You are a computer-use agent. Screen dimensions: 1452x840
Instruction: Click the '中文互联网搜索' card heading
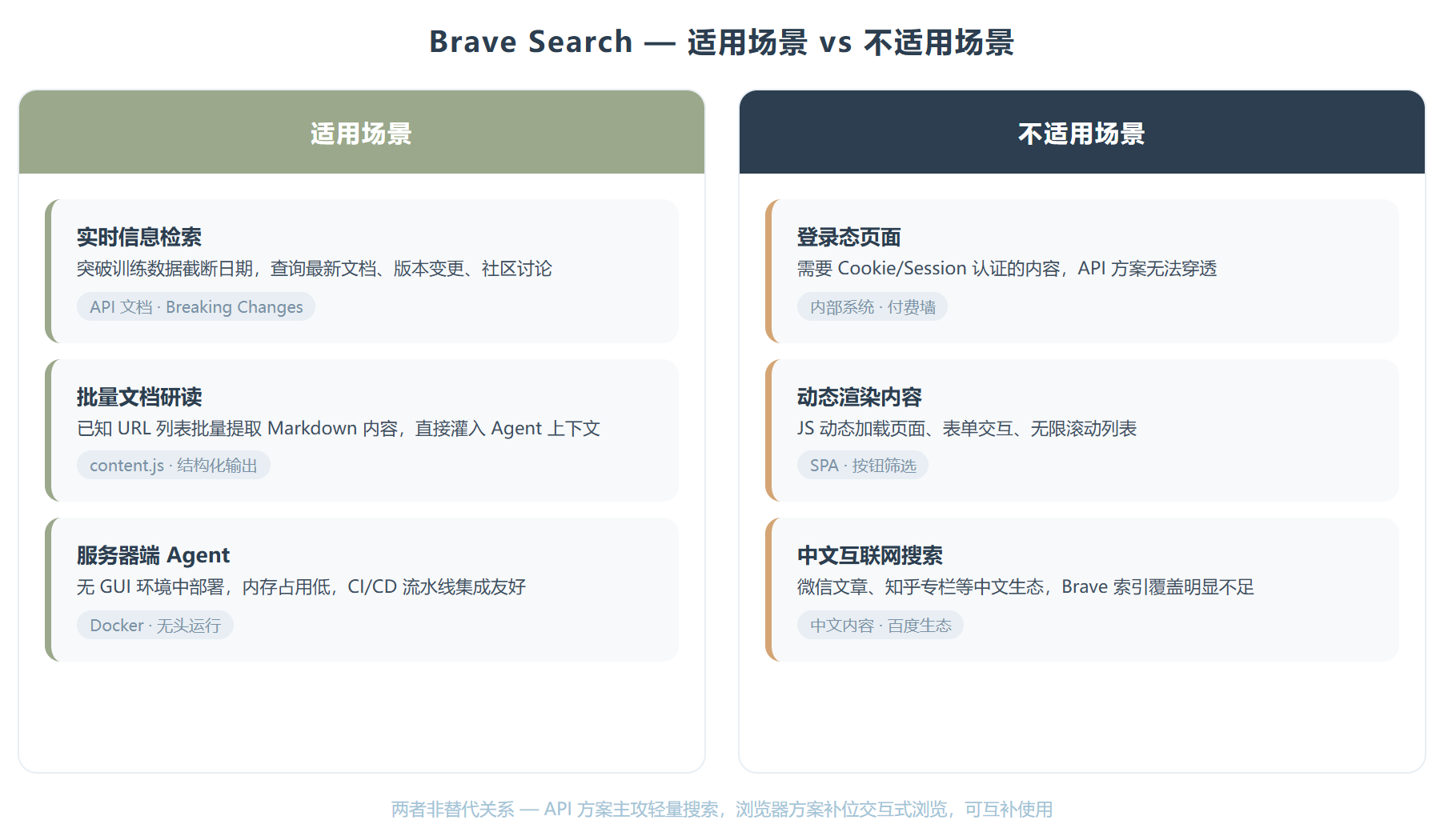coord(870,555)
